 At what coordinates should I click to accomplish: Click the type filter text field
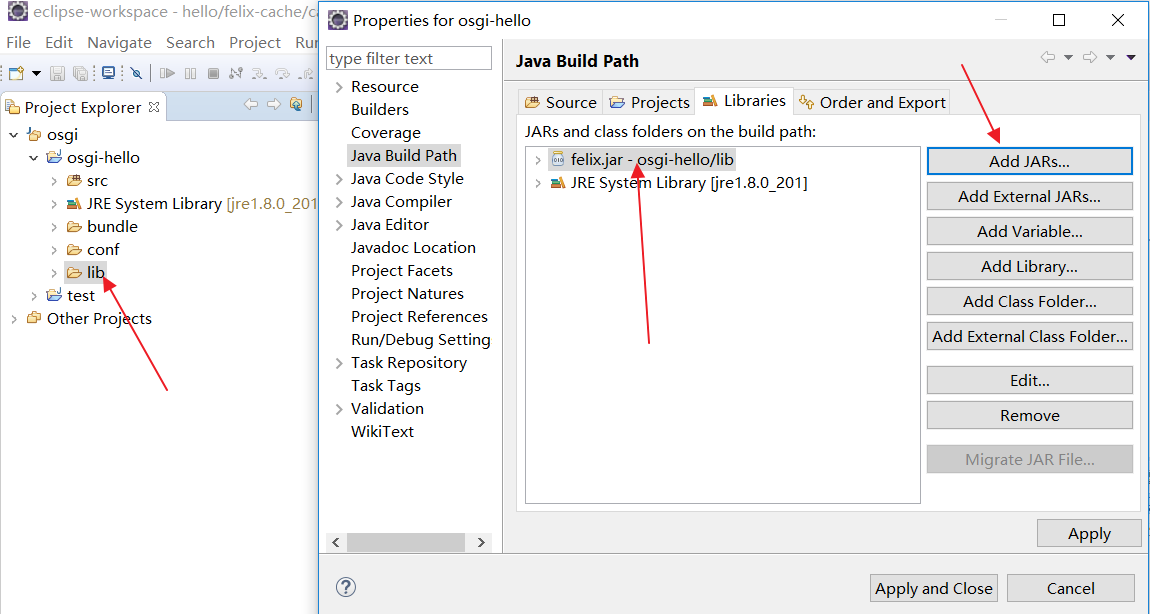[409, 59]
